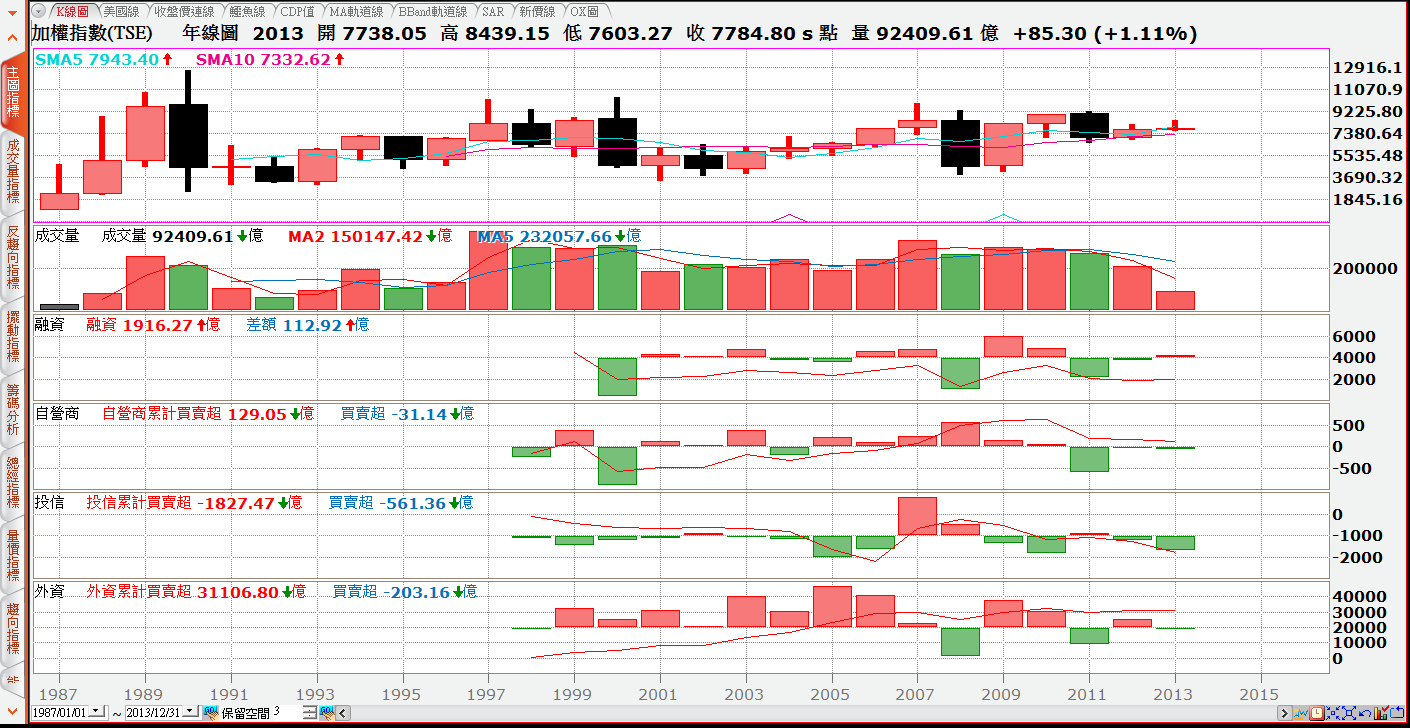Open 籌碼分析 sidebar tab
The height and width of the screenshot is (728, 1410).
click(x=13, y=409)
